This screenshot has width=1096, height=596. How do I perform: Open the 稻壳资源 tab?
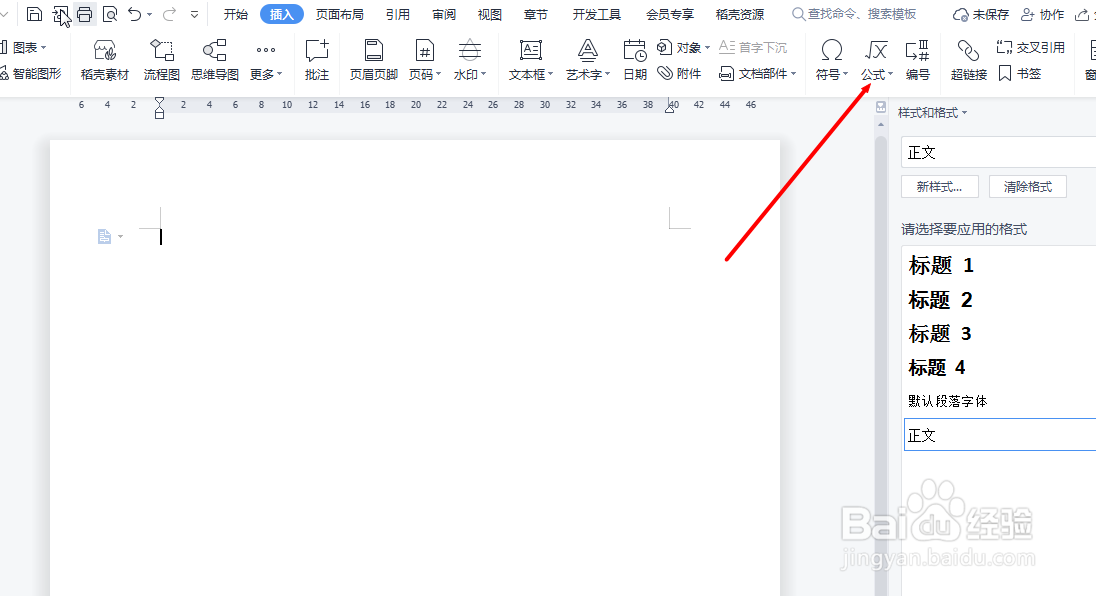[740, 14]
